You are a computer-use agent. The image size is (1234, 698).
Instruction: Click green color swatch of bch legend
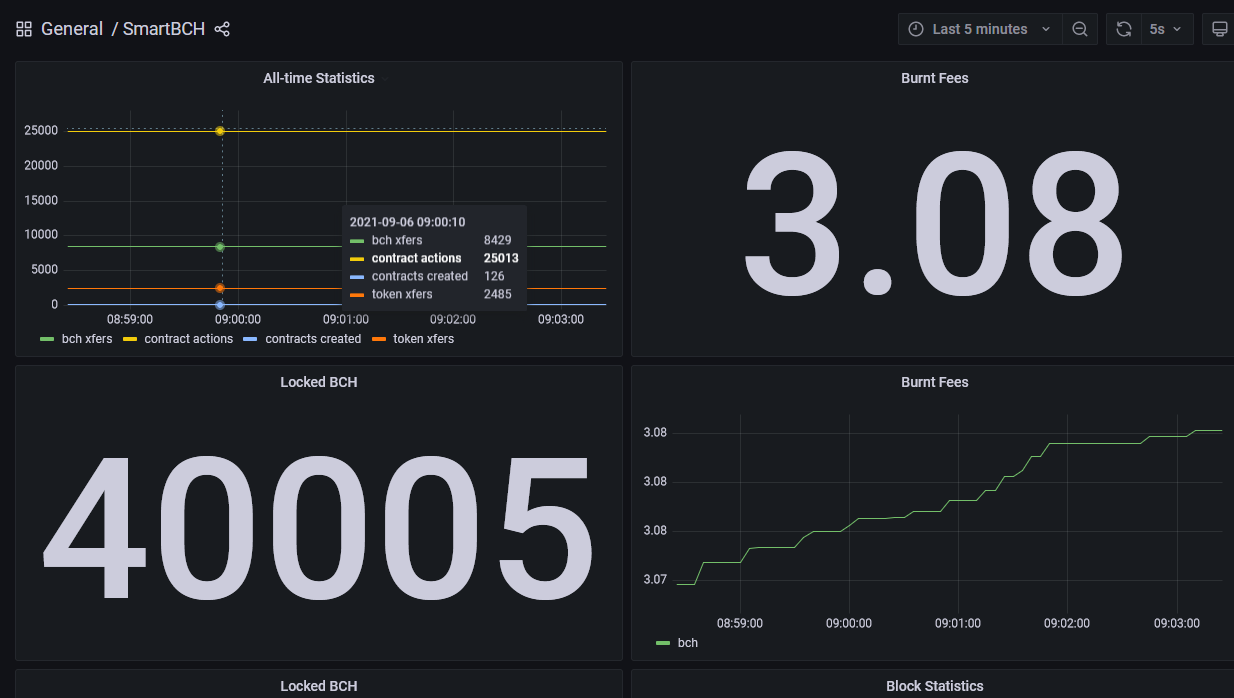[x=663, y=643]
